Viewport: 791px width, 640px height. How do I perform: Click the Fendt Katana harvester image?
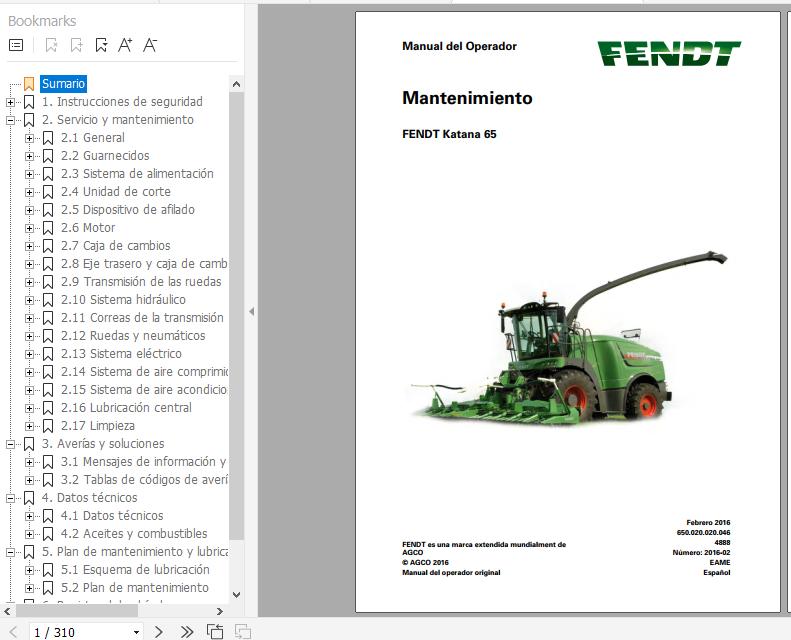tap(569, 339)
